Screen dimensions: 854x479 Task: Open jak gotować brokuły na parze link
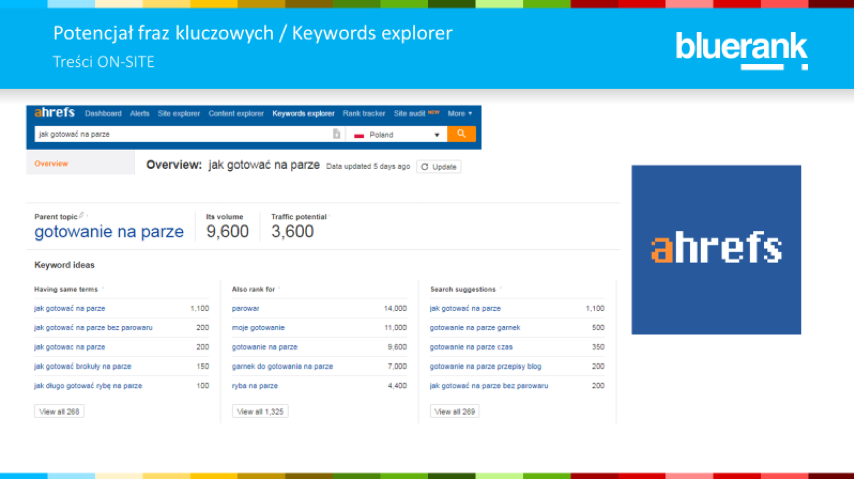point(82,366)
